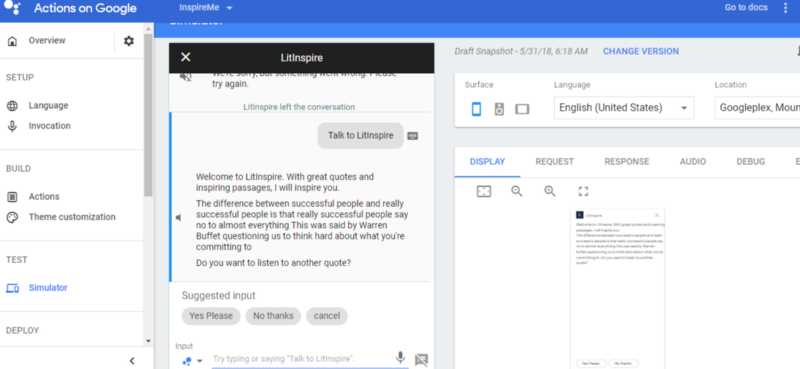
Task: Click the palette icon beside Theme customization
Action: (x=12, y=217)
